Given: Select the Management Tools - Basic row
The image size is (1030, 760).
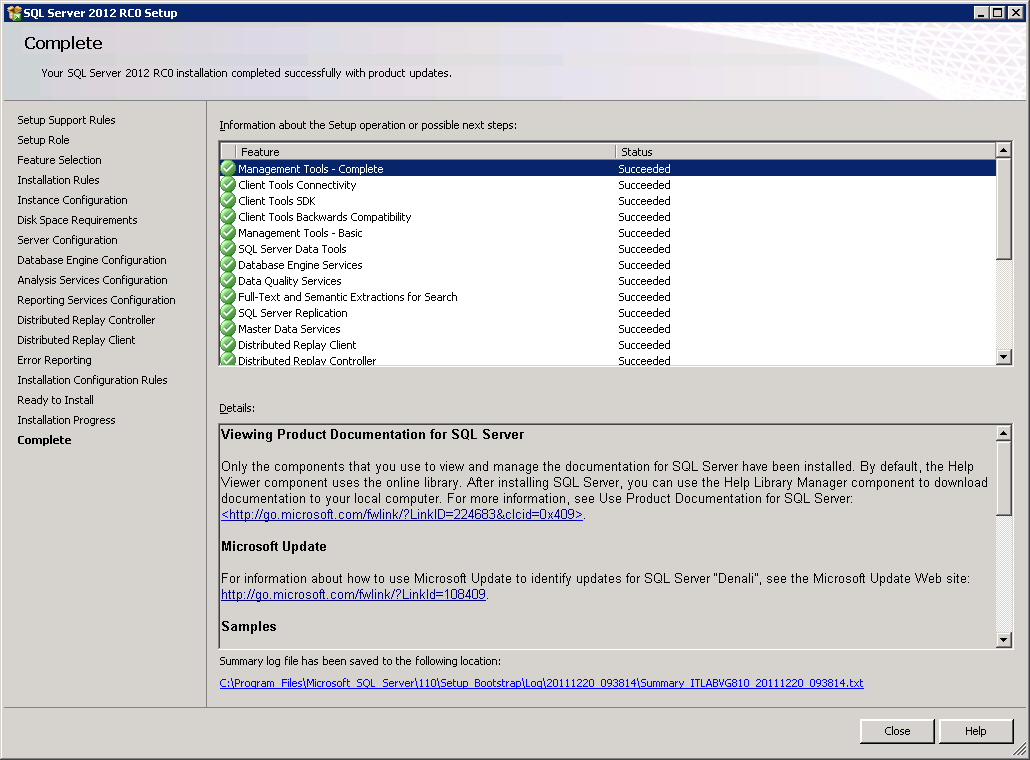Looking at the screenshot, I should click(x=300, y=233).
